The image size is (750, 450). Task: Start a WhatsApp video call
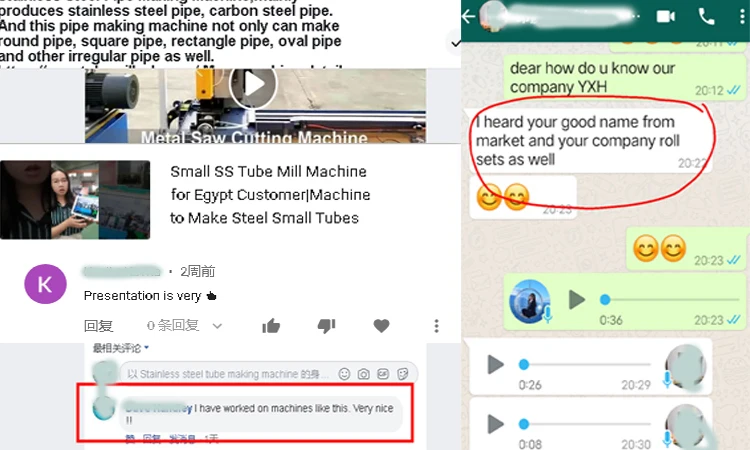point(665,17)
